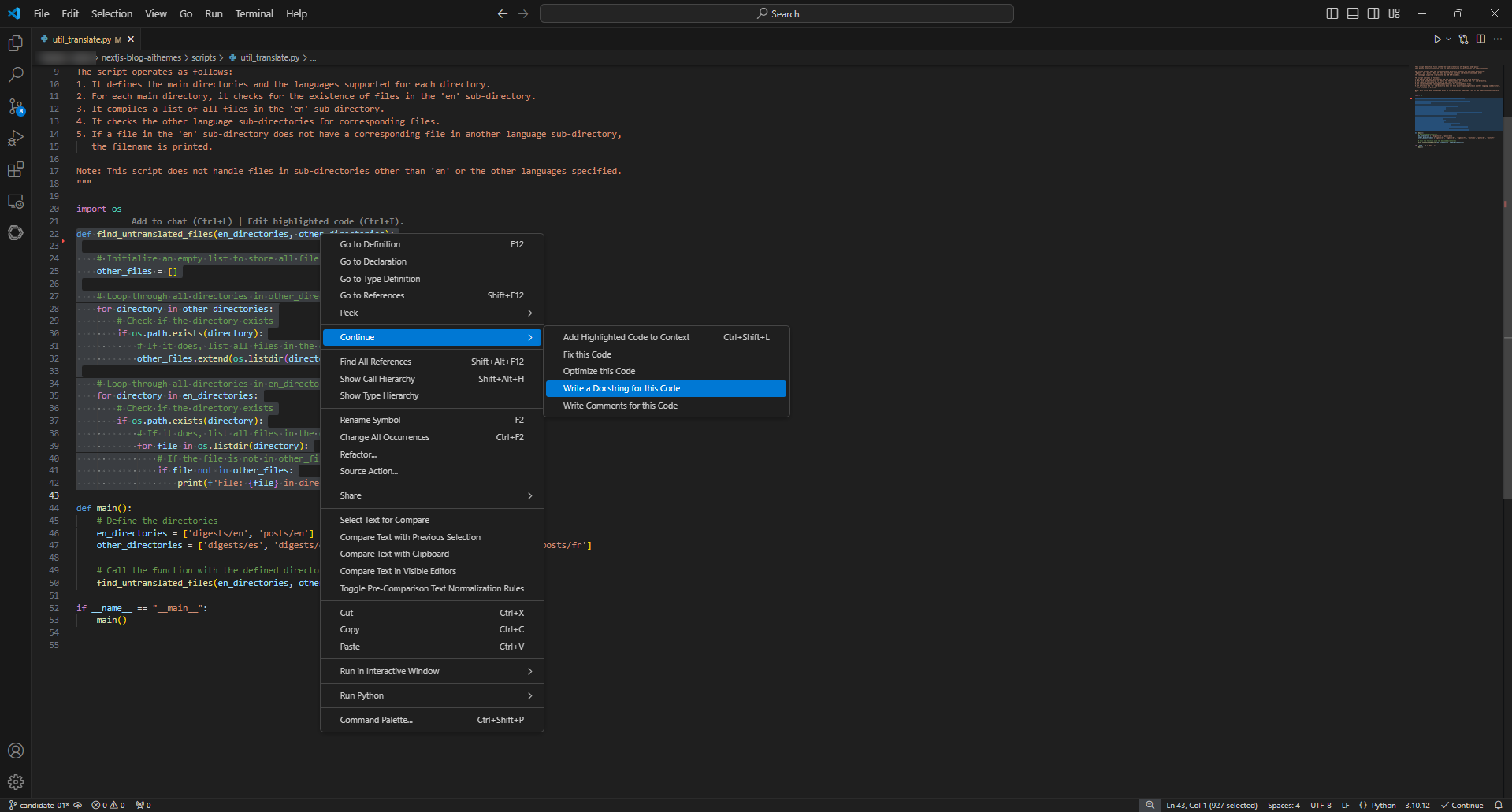Select Write a Docstring for this Code
The image size is (1512, 812).
666,388
